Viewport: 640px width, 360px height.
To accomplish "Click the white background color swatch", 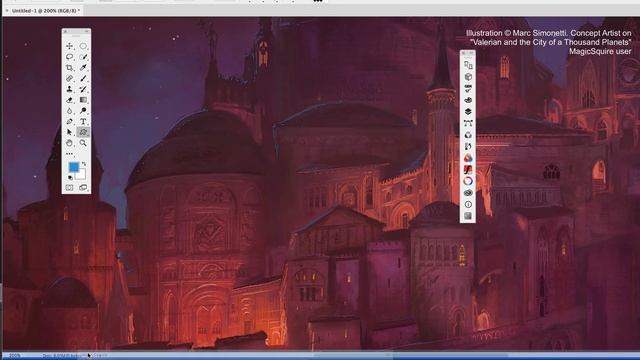I will [82, 176].
